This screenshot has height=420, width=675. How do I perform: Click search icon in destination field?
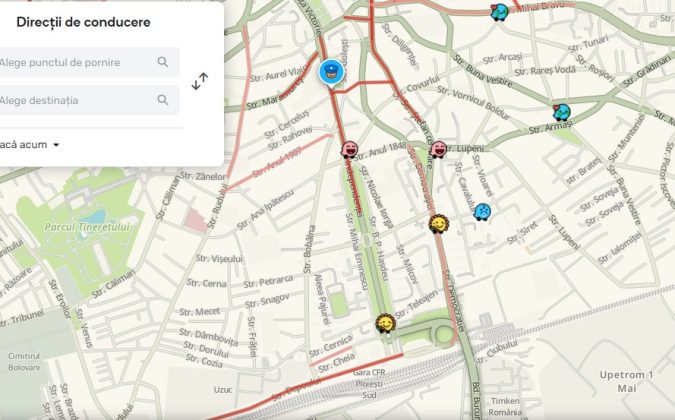click(x=163, y=100)
